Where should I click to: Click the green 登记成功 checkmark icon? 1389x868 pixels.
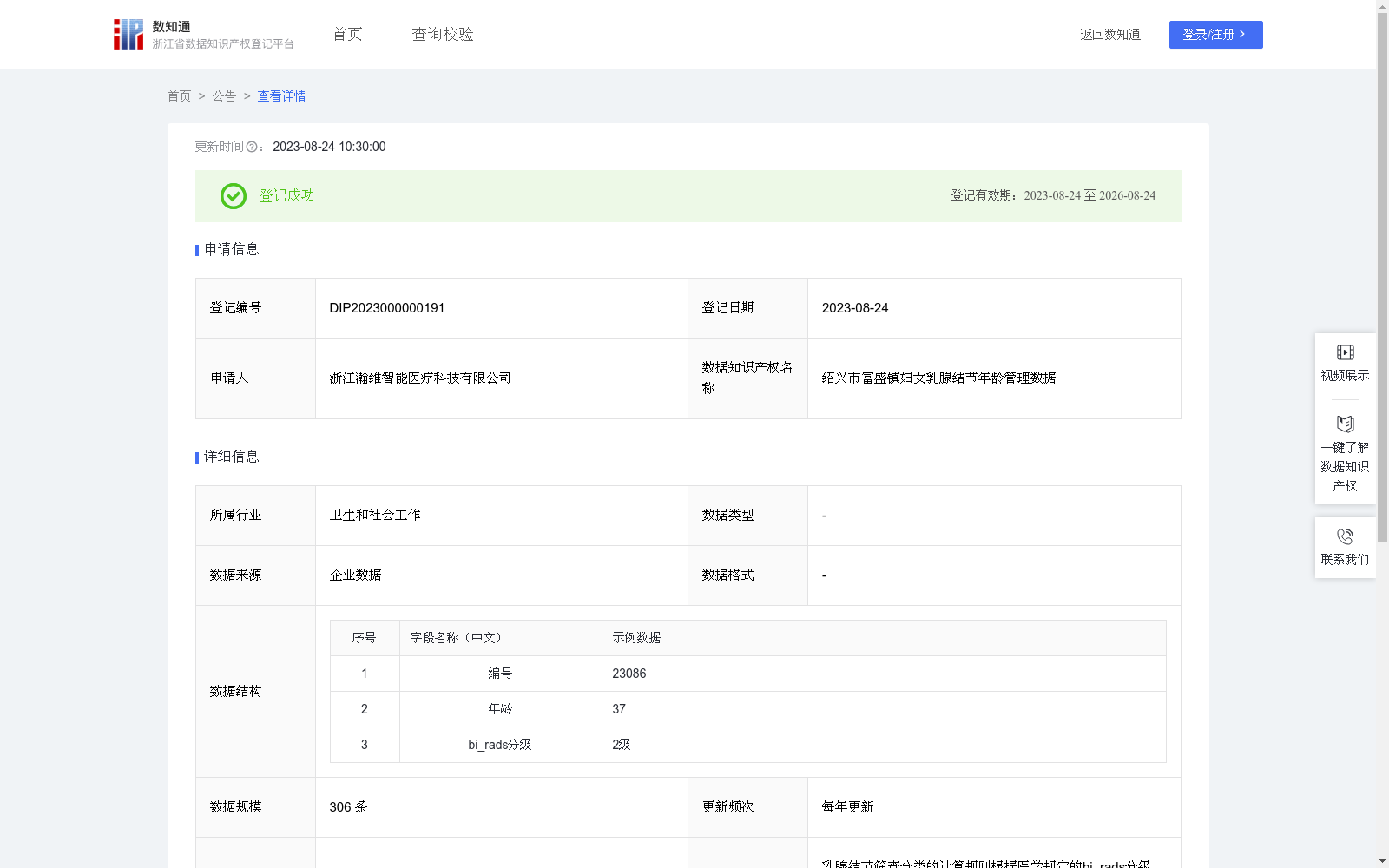(234, 196)
